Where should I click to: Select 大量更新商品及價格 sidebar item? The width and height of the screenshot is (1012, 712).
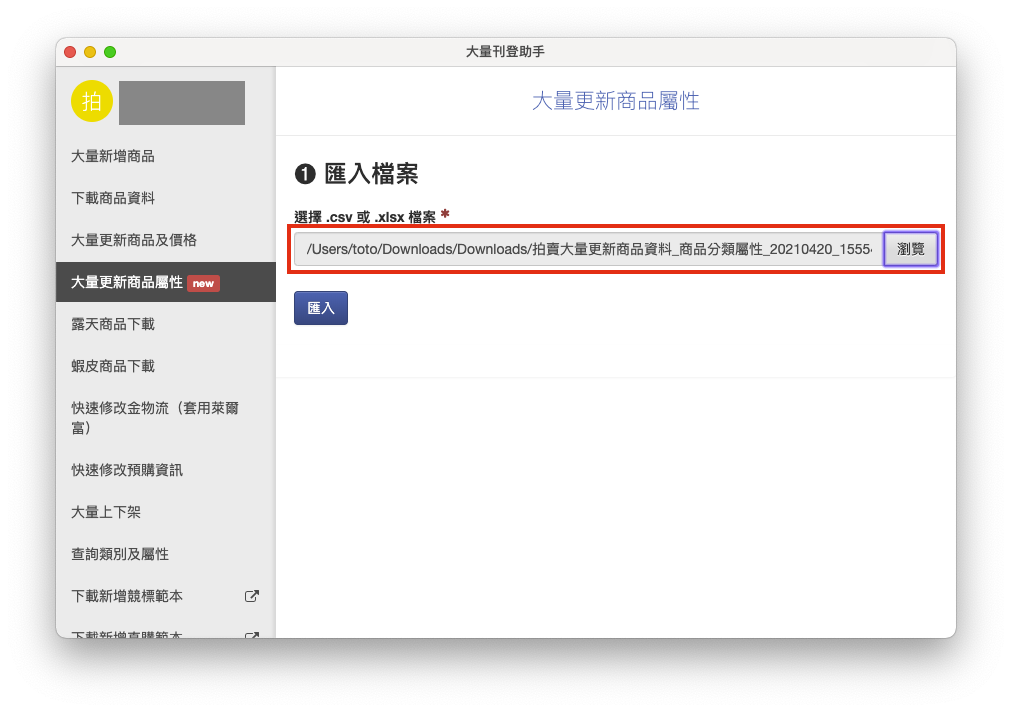click(134, 240)
